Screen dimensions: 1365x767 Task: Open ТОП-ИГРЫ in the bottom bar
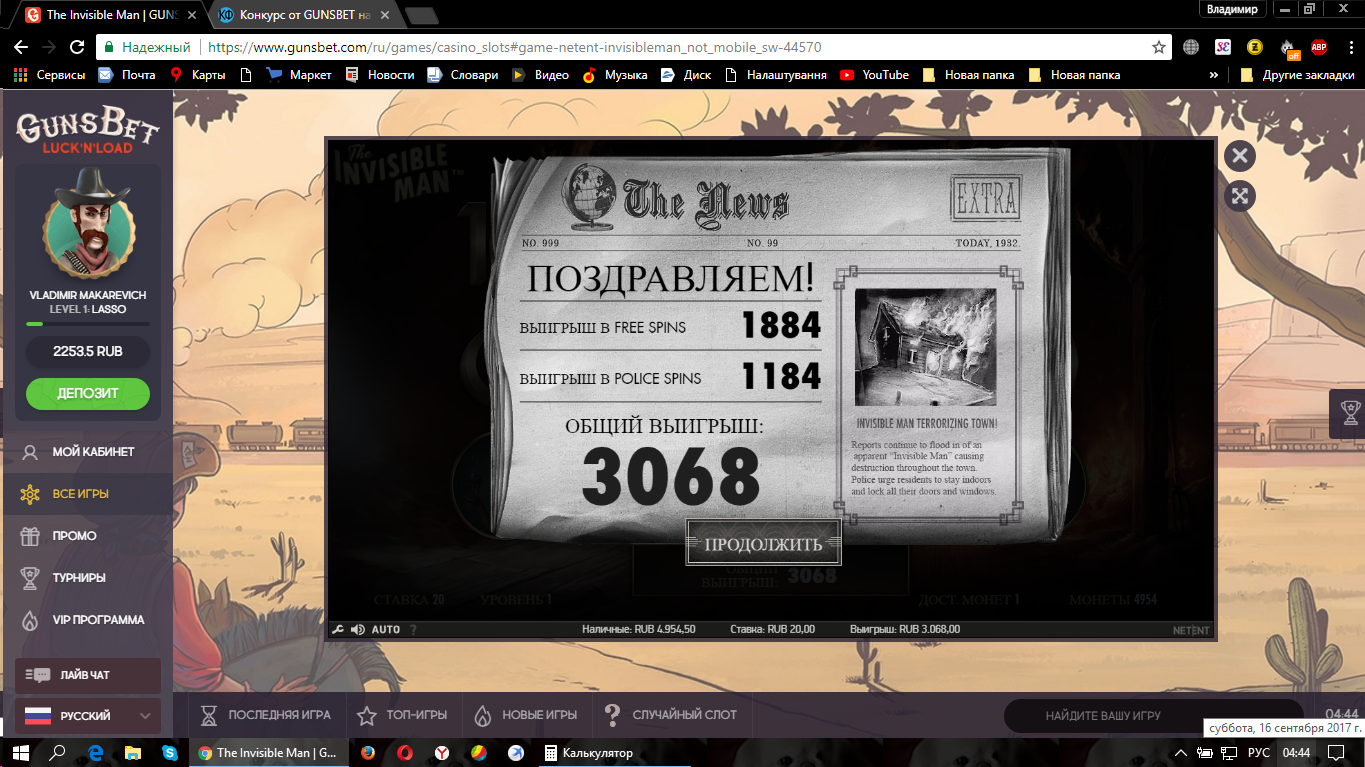coord(402,715)
